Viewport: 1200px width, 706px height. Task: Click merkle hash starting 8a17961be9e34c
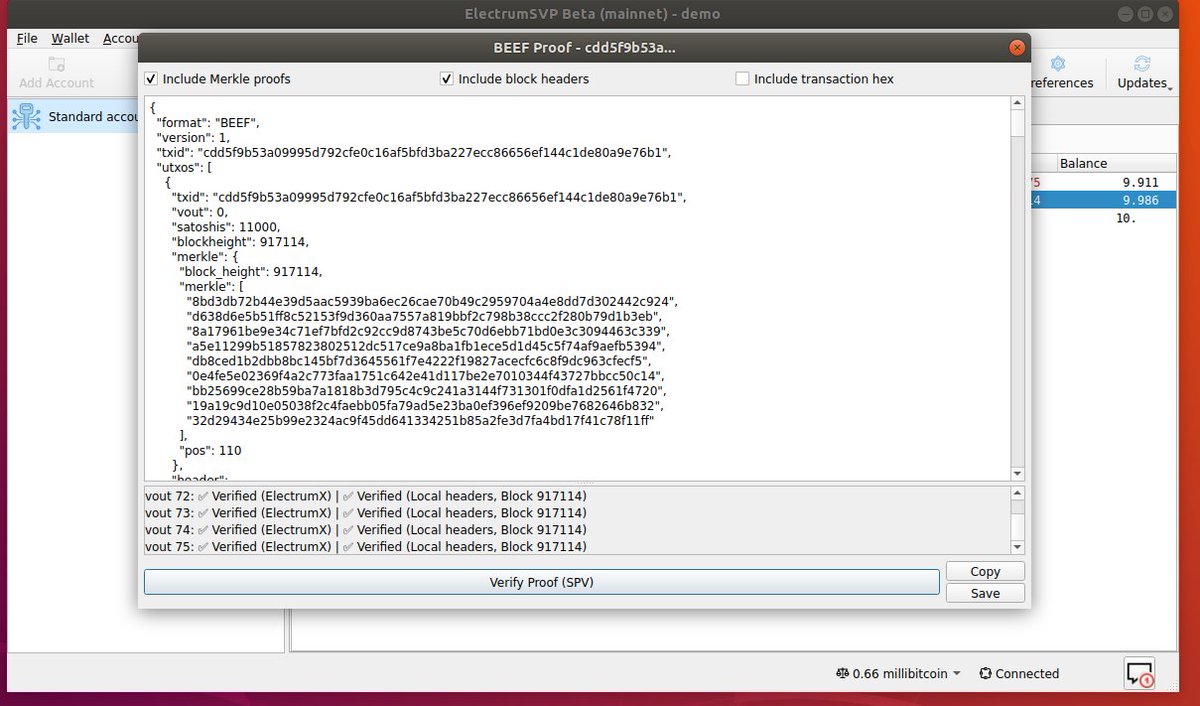click(x=428, y=332)
